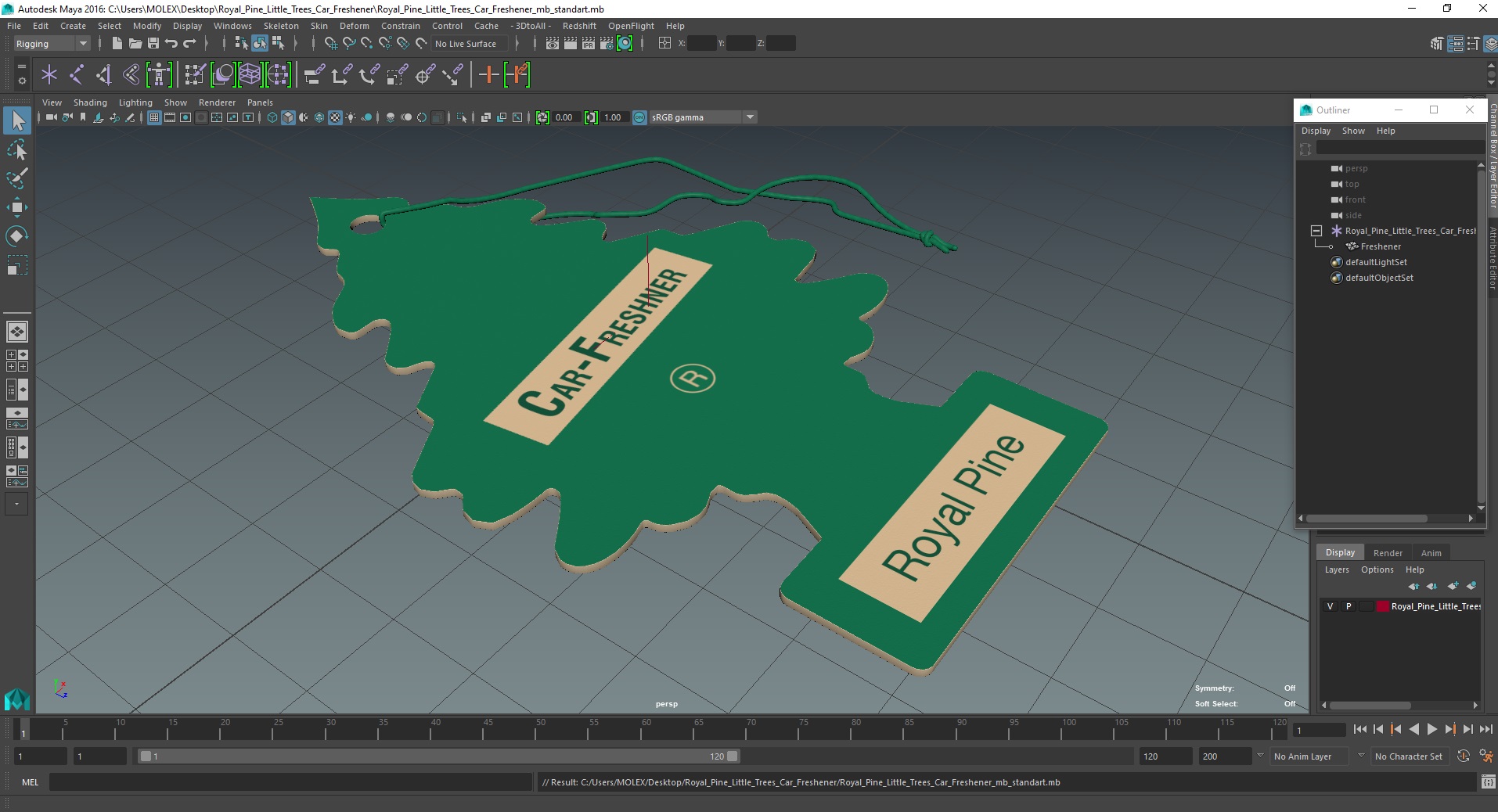Open the panel Shading menu
Image resolution: width=1498 pixels, height=812 pixels.
coord(90,102)
